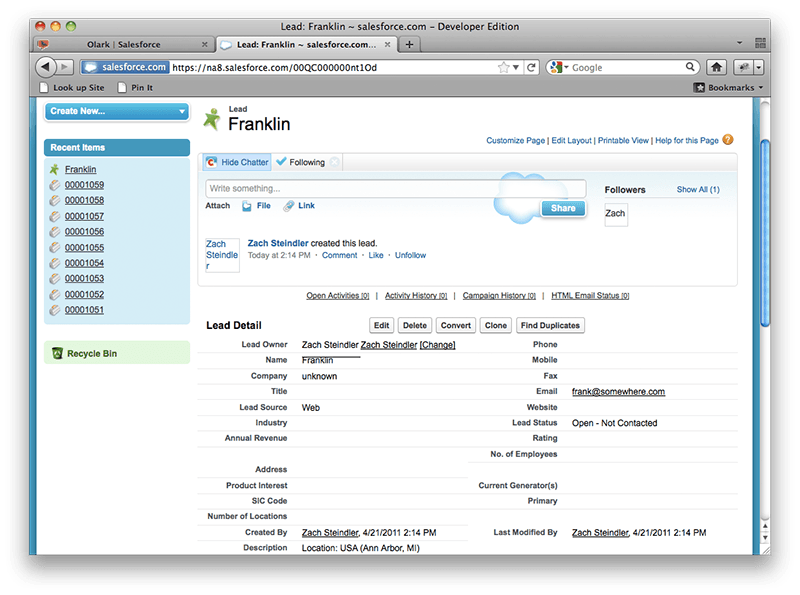
Task: Click the green Lead person icon beside Franklin
Action: [211, 119]
